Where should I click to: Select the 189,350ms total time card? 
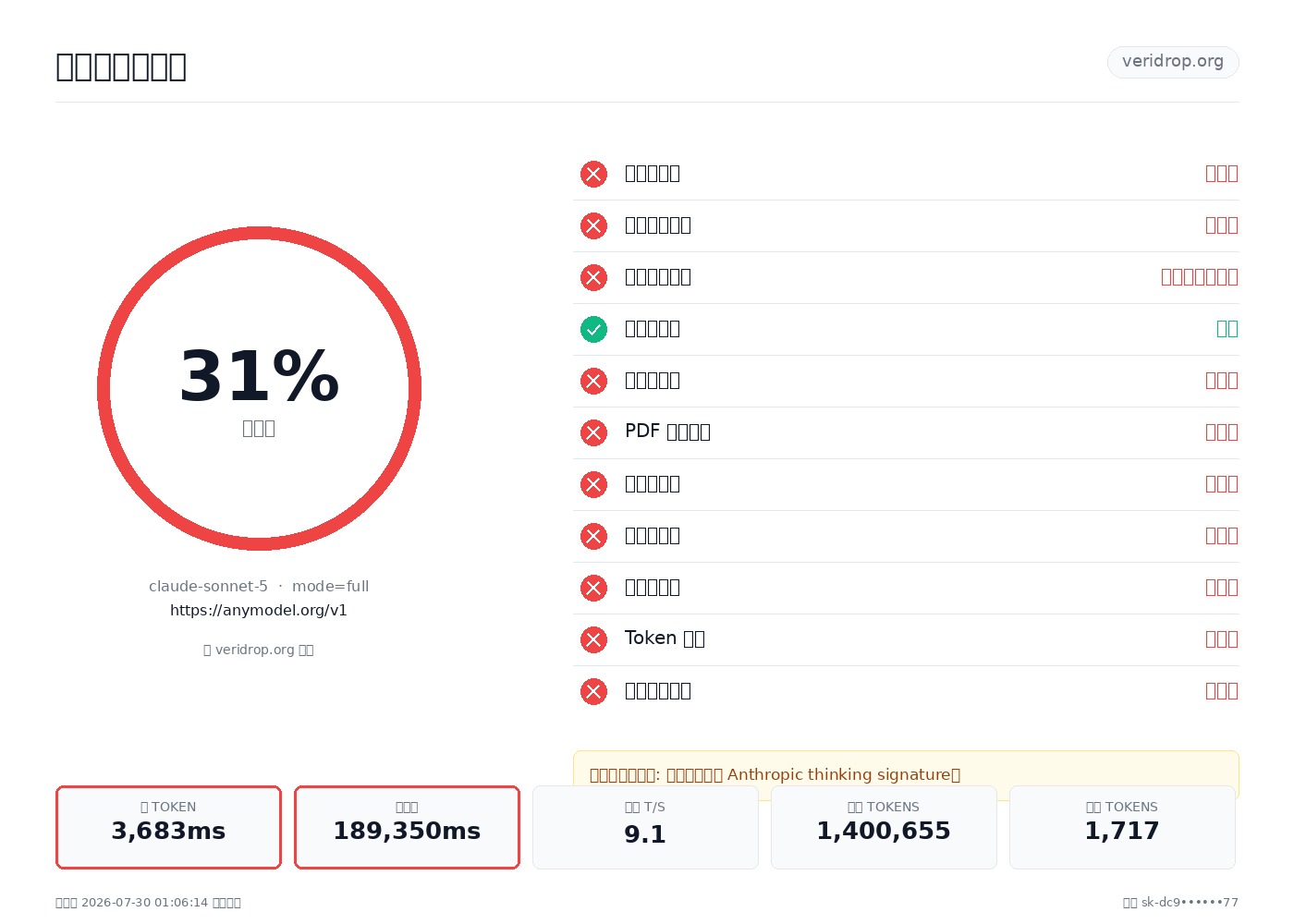pyautogui.click(x=407, y=827)
